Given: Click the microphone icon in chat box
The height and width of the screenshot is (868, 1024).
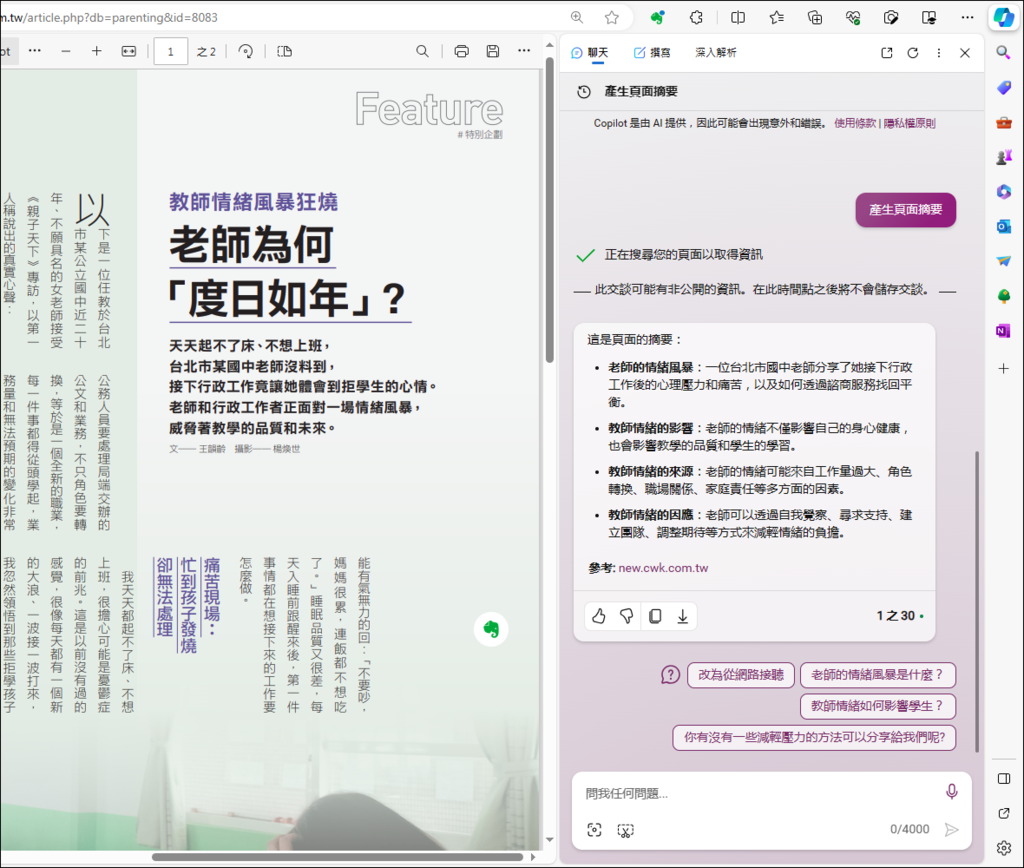Looking at the screenshot, I should [951, 792].
